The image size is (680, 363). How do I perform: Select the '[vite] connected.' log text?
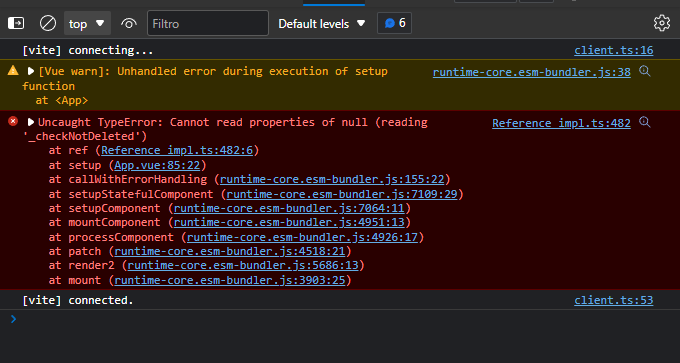pyautogui.click(x=78, y=300)
